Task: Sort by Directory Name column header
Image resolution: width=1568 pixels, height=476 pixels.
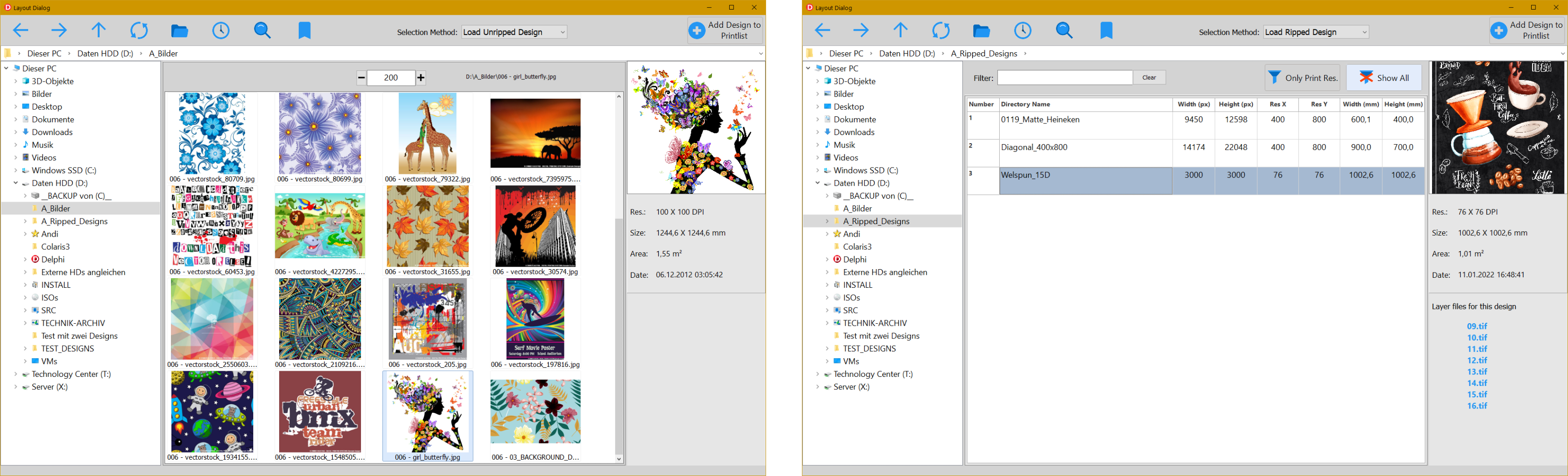Action: tap(1086, 105)
